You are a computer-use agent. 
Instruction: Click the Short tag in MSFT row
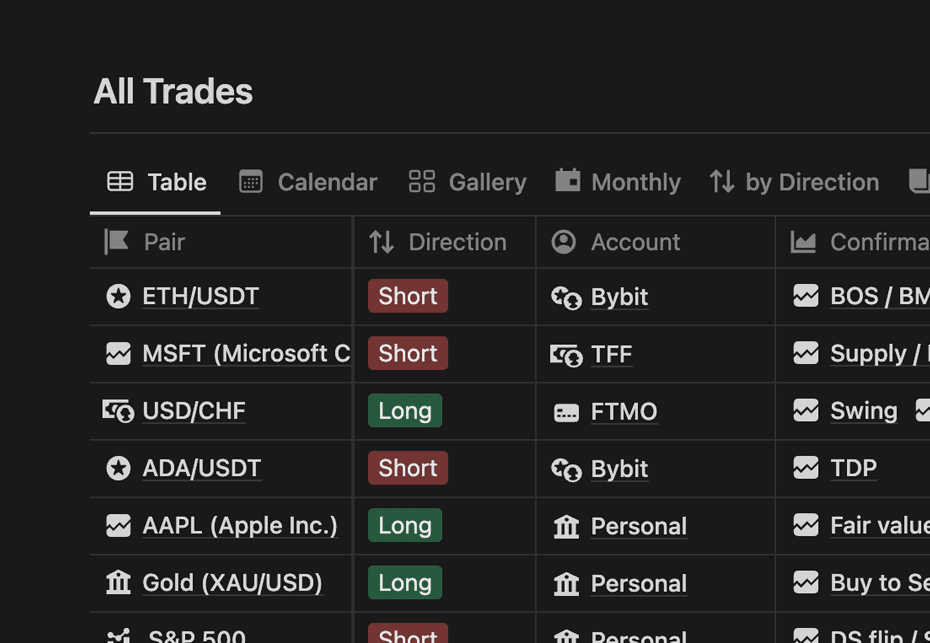(408, 354)
